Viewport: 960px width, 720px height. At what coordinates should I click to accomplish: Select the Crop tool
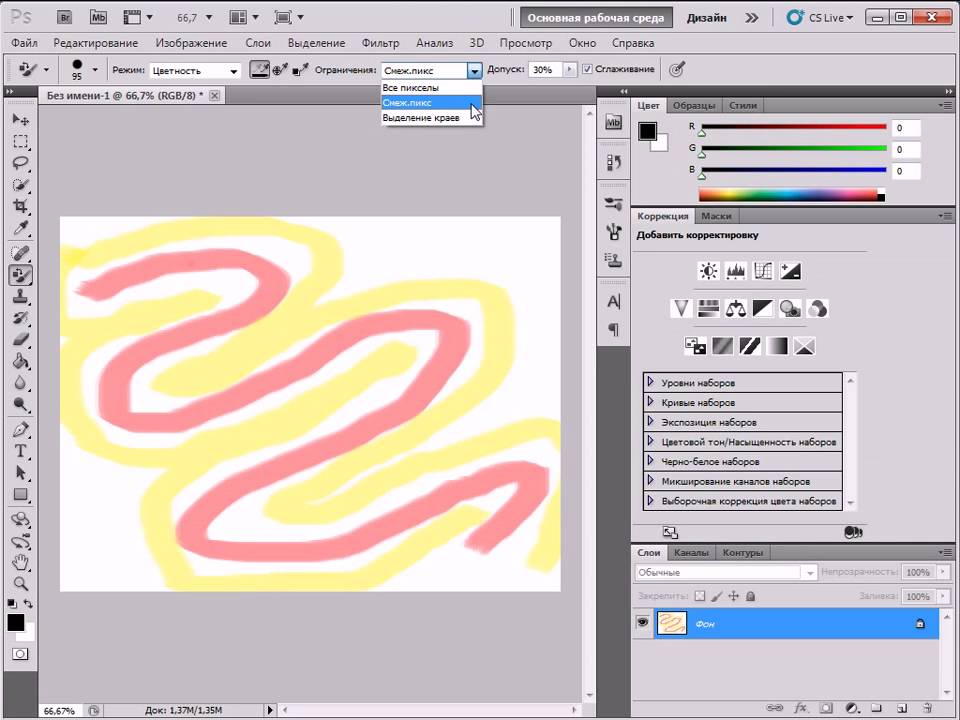[20, 207]
